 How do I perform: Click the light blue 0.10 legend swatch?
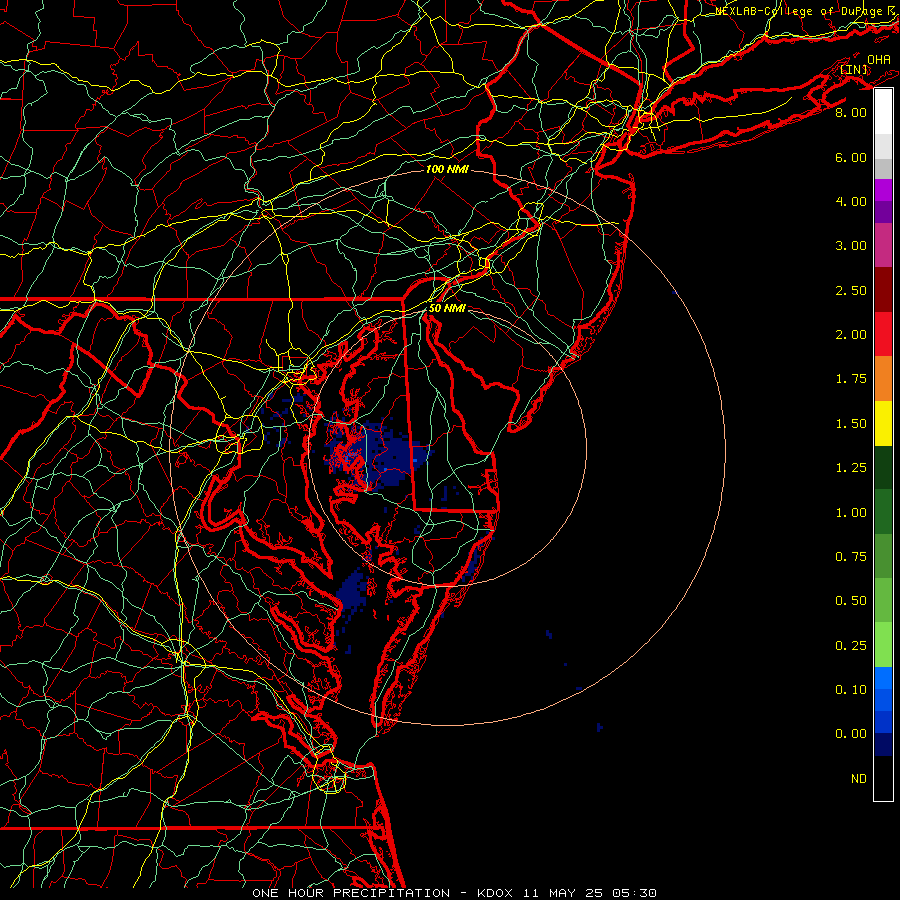point(883,678)
